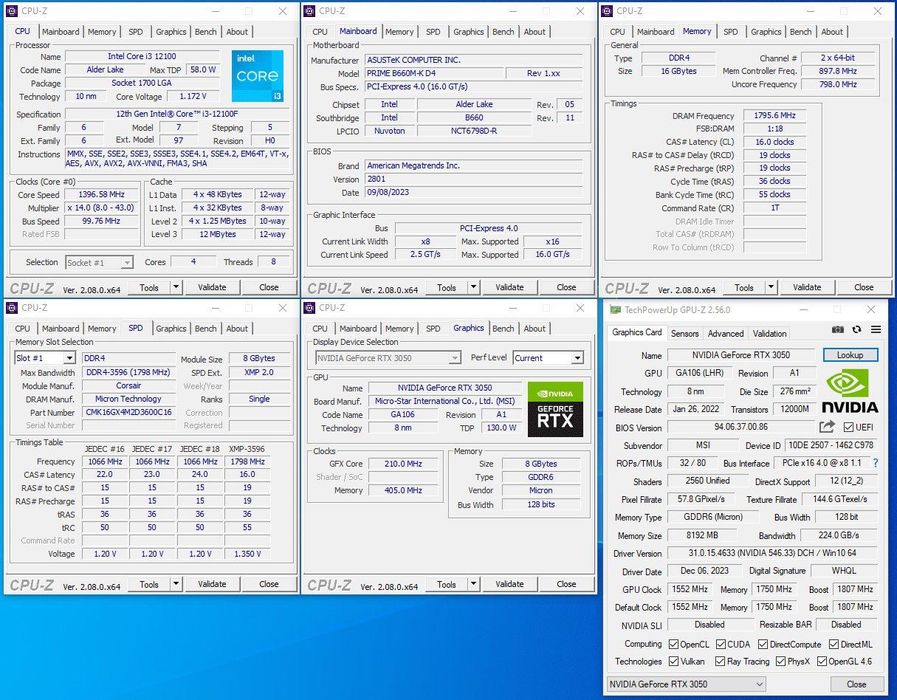Open Memory tab in the Graphics window
The width and height of the screenshot is (897, 700).
[399, 329]
